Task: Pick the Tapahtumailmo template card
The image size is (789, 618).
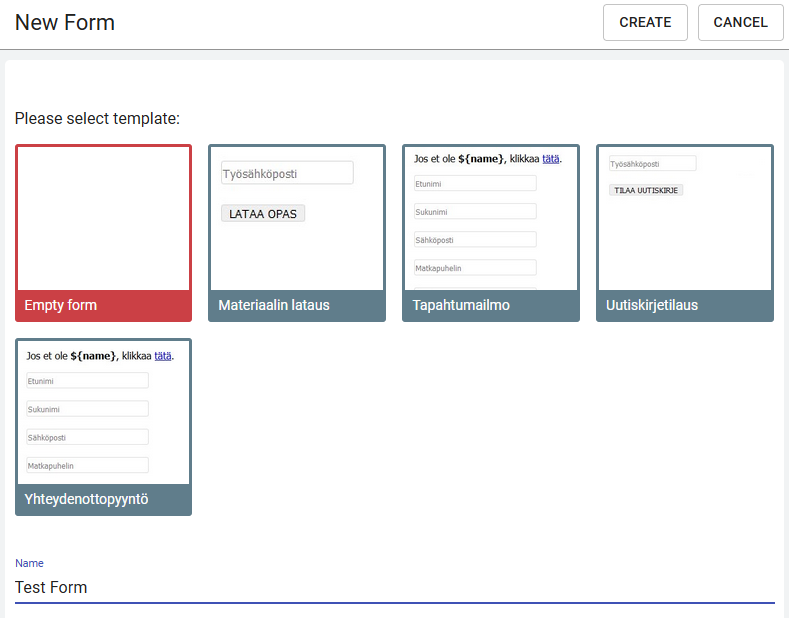Action: [x=491, y=233]
